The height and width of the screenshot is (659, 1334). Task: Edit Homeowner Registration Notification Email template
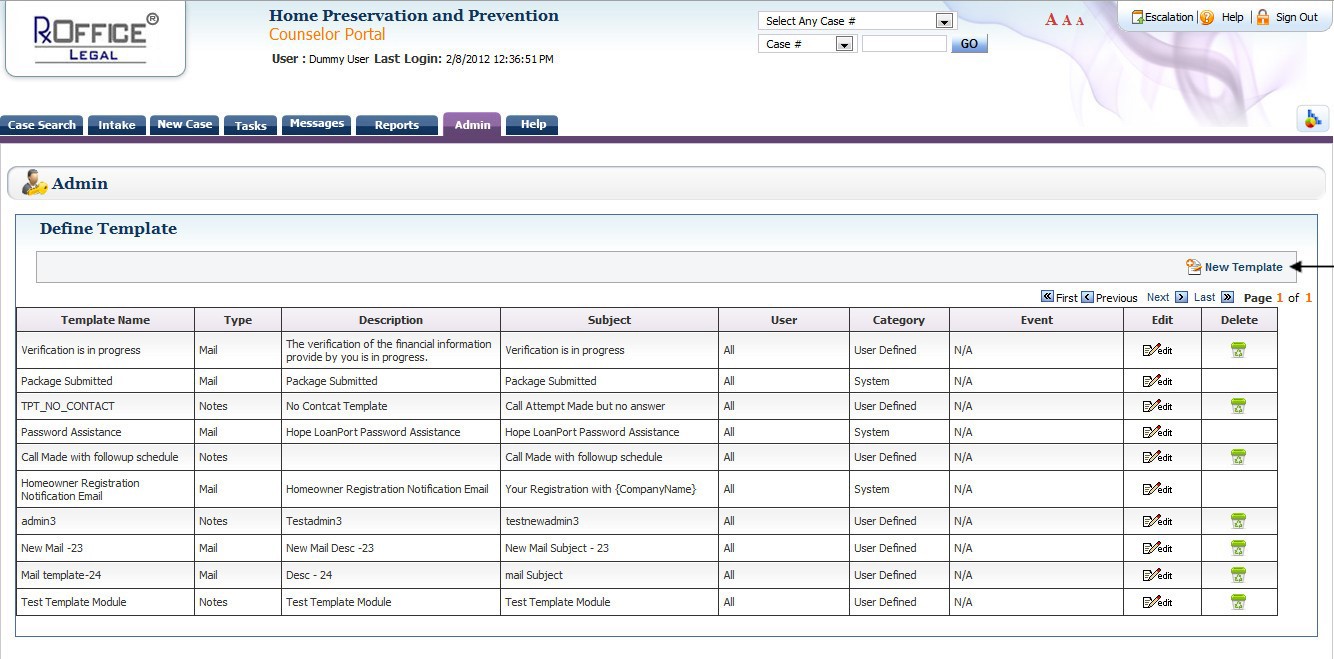[x=1157, y=489]
